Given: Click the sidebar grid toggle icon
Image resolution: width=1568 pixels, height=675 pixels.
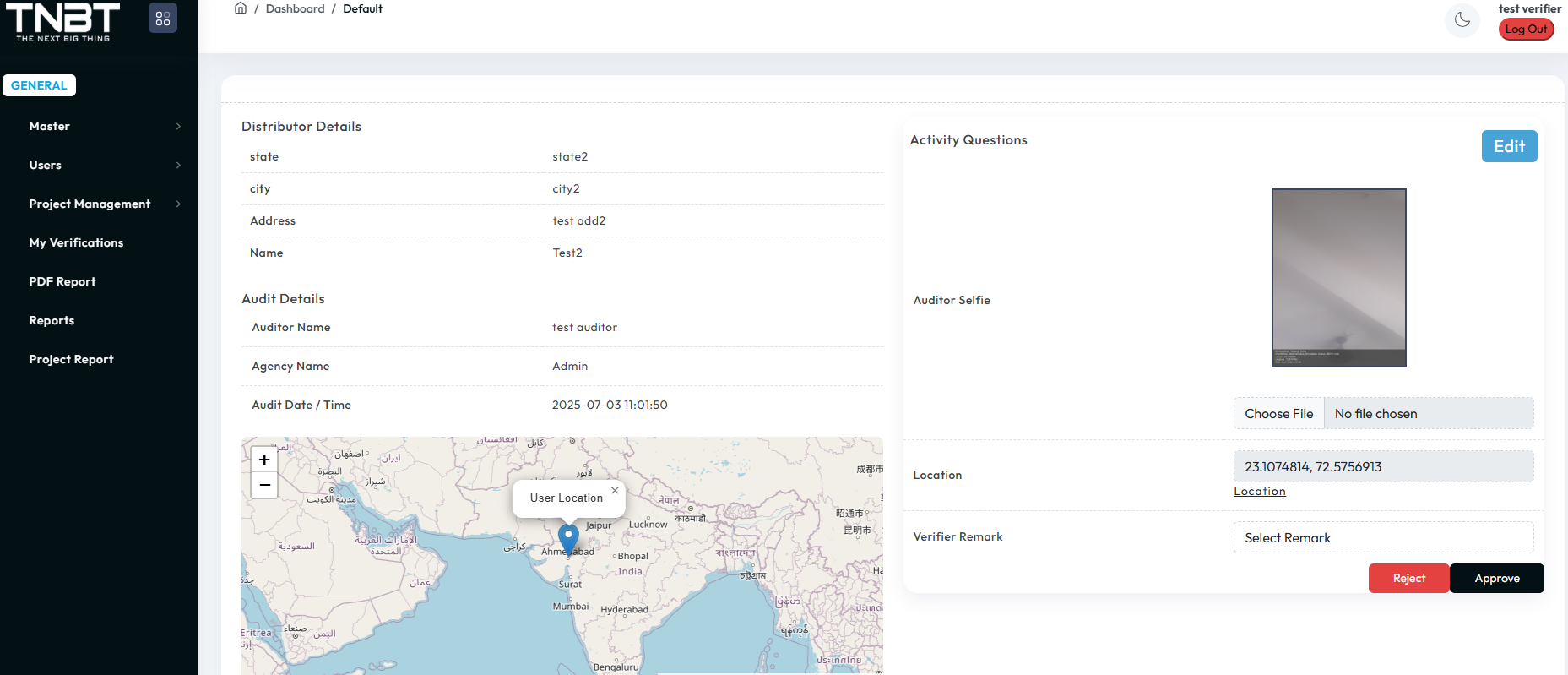Looking at the screenshot, I should pyautogui.click(x=163, y=18).
